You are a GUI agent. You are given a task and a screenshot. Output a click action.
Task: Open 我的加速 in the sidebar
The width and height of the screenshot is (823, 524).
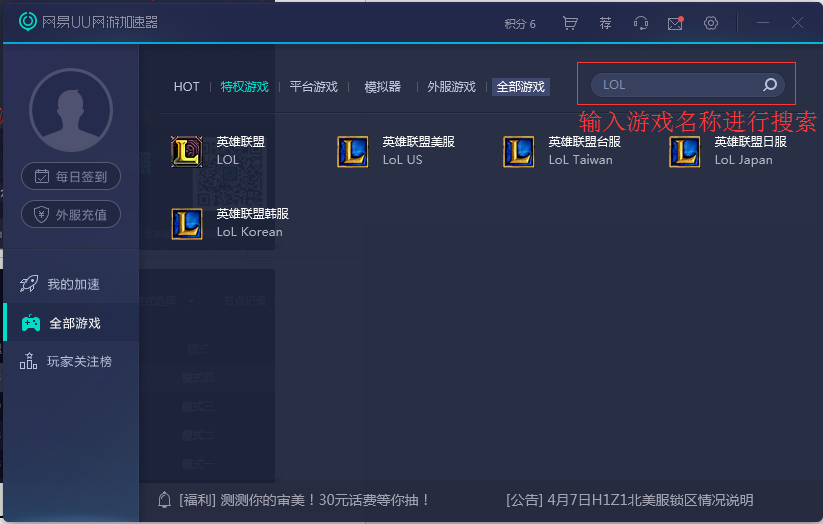click(71, 284)
